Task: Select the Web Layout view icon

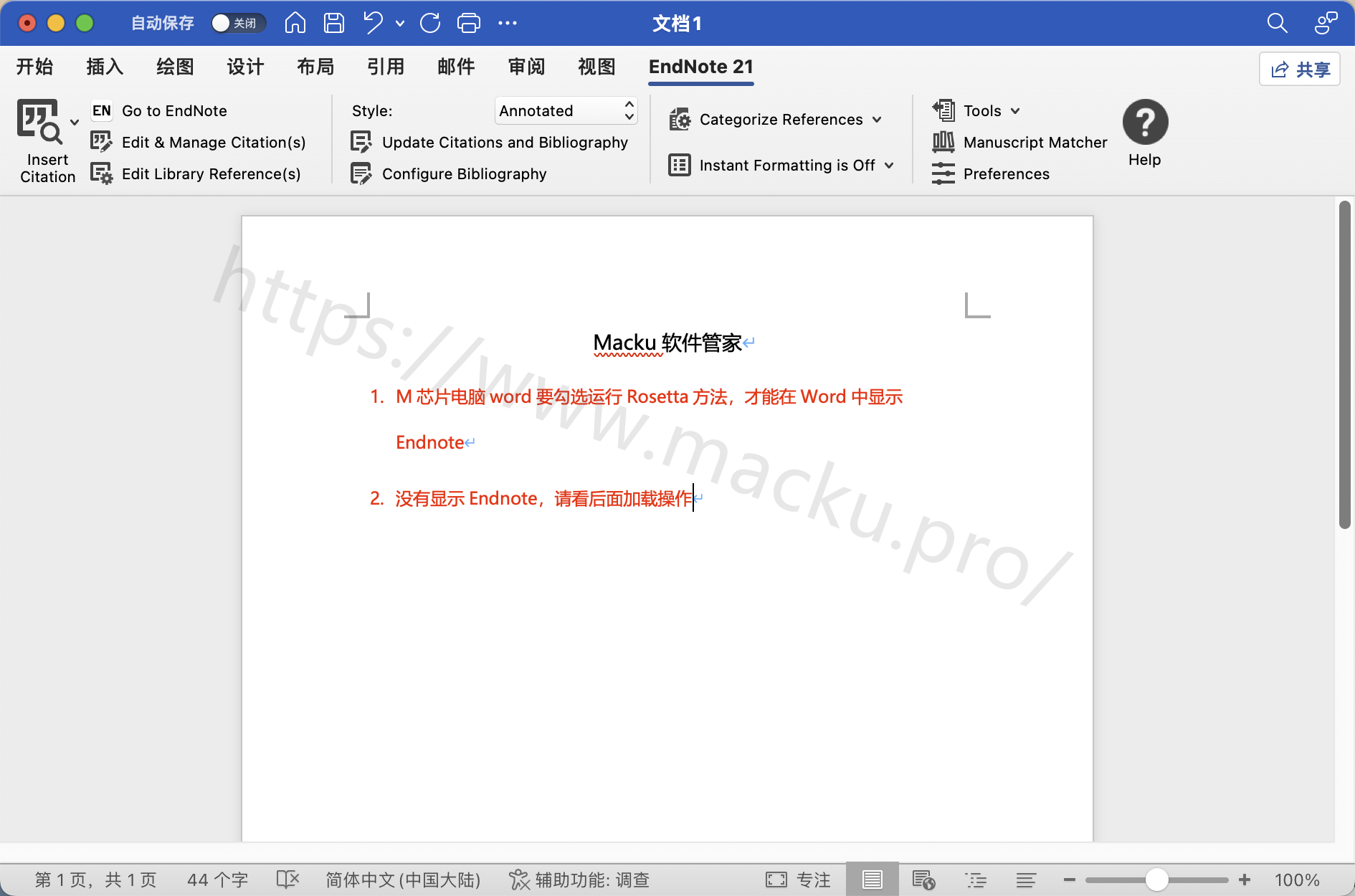Action: [923, 880]
